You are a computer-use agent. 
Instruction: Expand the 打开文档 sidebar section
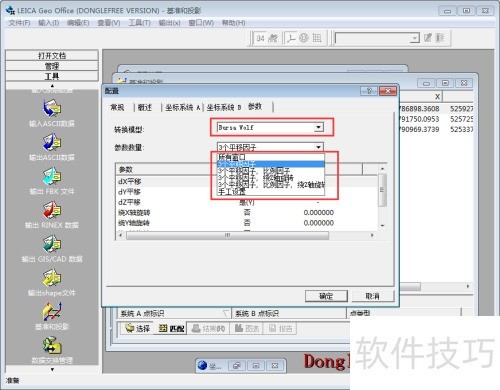pyautogui.click(x=52, y=55)
